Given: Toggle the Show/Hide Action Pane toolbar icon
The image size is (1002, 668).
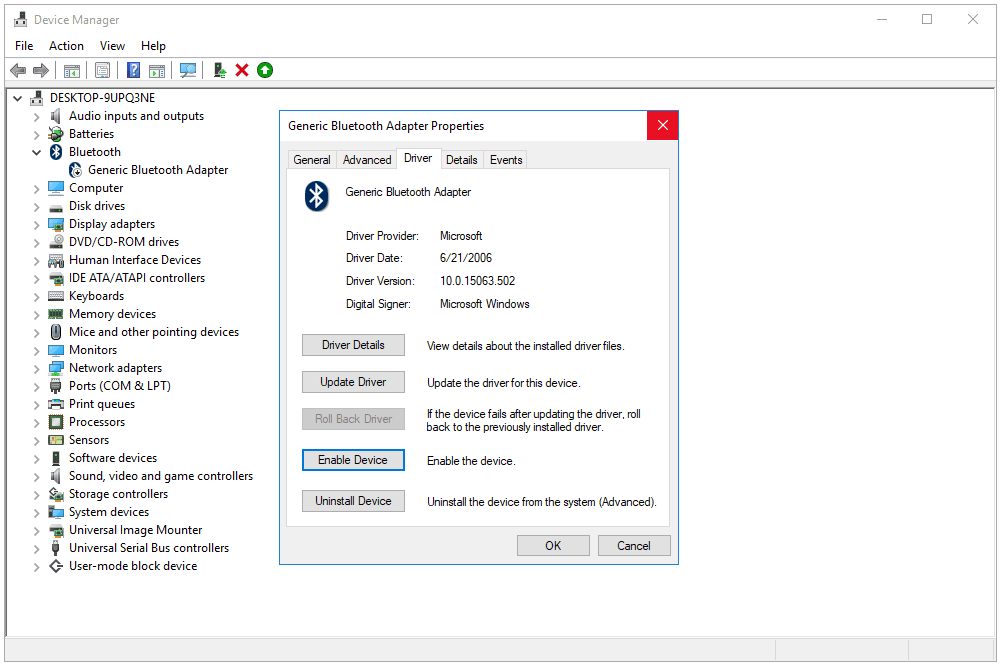Looking at the screenshot, I should (157, 70).
